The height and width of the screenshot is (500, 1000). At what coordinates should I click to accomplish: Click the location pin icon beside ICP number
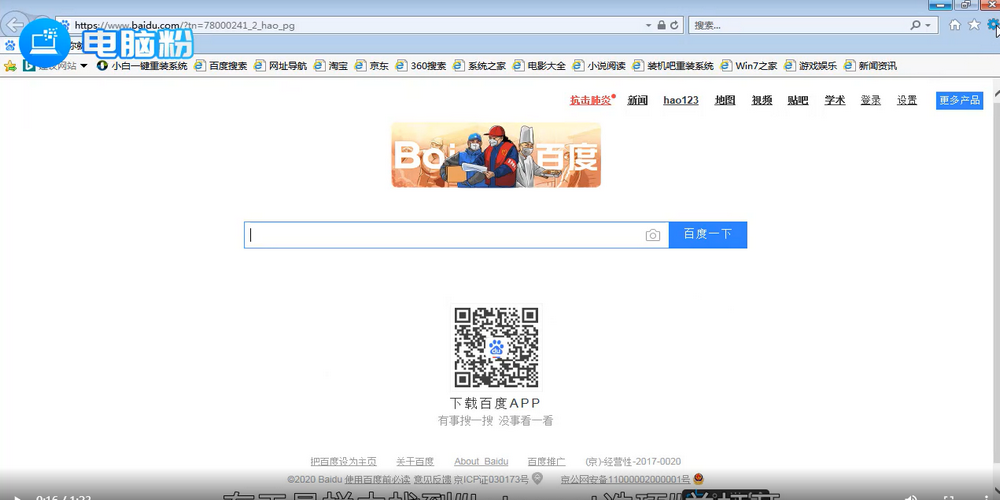pyautogui.click(x=537, y=478)
